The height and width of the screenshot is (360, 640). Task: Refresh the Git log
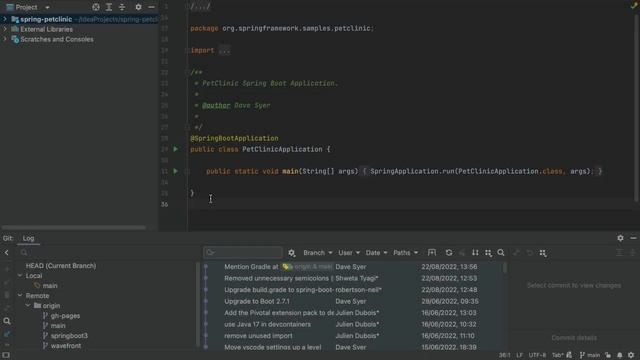coord(449,253)
